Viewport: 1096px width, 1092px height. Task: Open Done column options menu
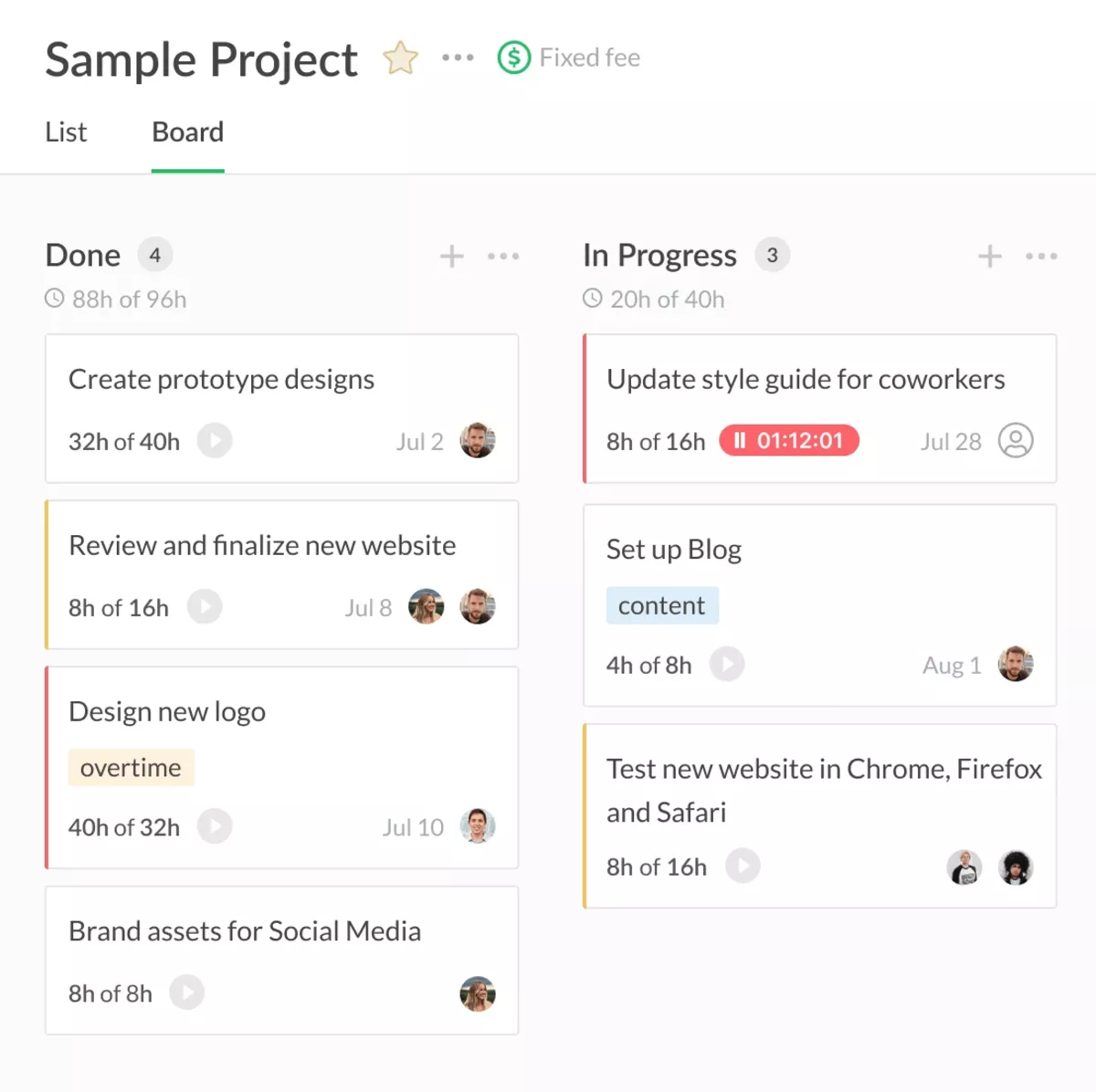(x=503, y=257)
